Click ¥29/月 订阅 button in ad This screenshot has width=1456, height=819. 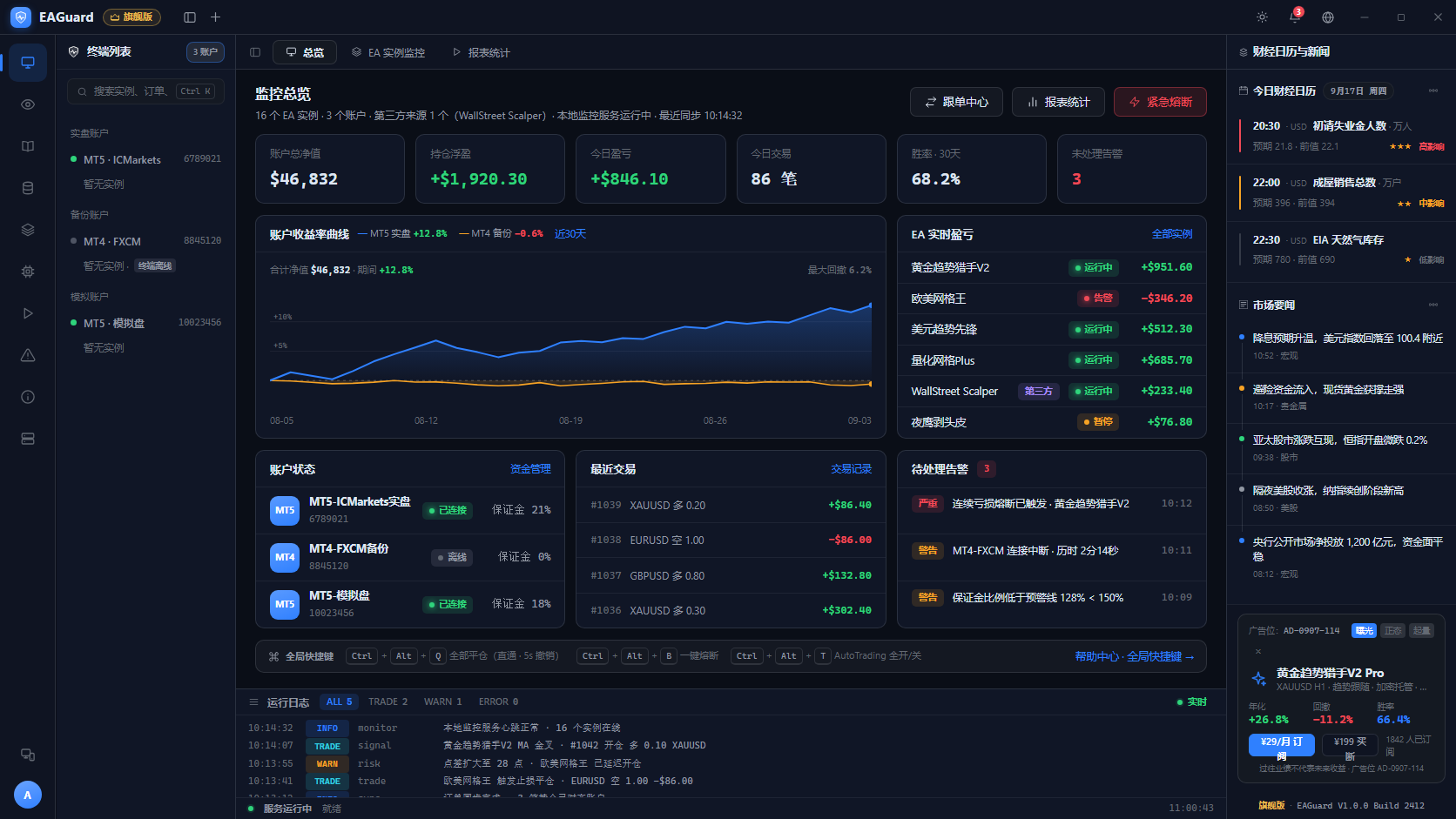pos(1281,746)
